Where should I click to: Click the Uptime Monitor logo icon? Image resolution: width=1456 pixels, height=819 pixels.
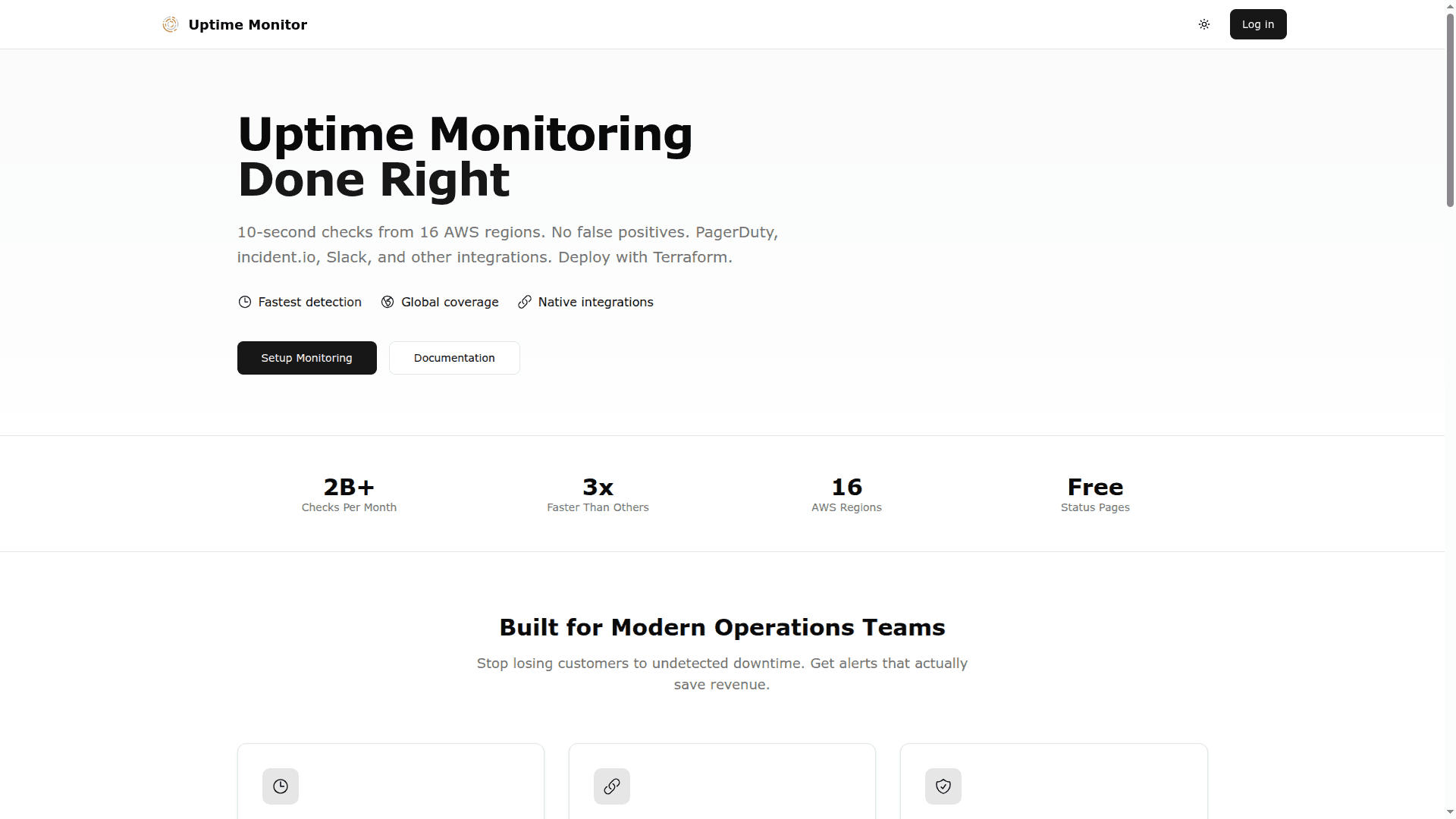click(171, 24)
